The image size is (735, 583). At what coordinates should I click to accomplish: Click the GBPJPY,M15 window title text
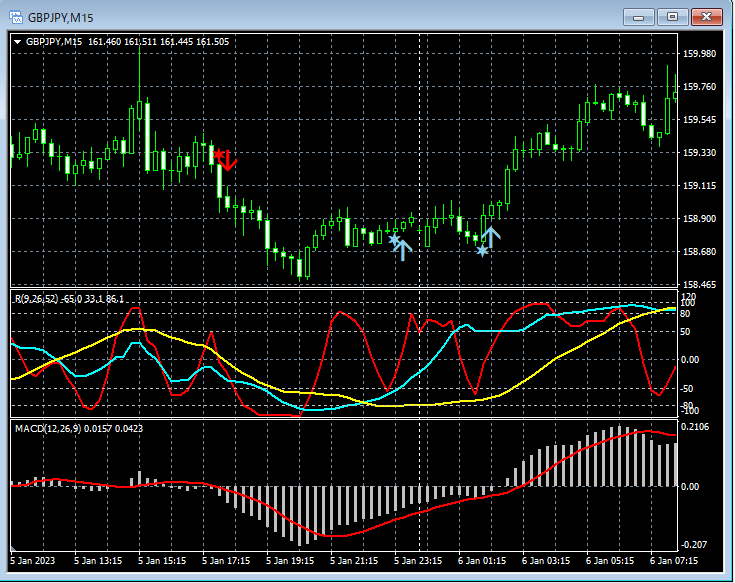(x=60, y=18)
